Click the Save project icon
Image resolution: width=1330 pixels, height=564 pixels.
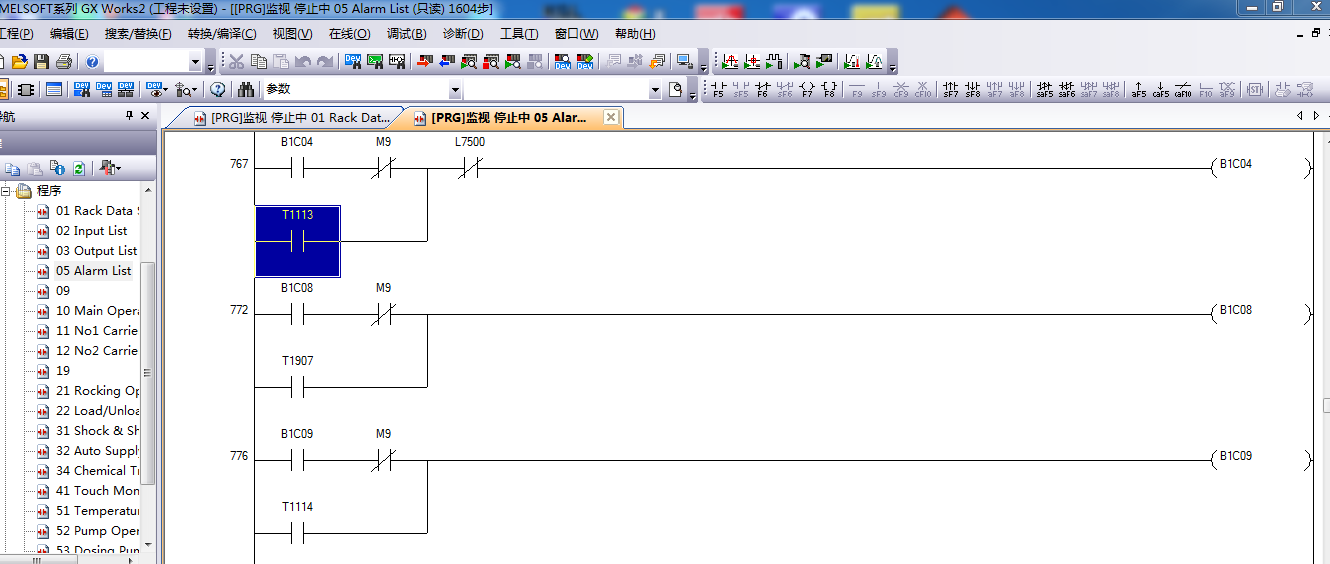(x=41, y=62)
